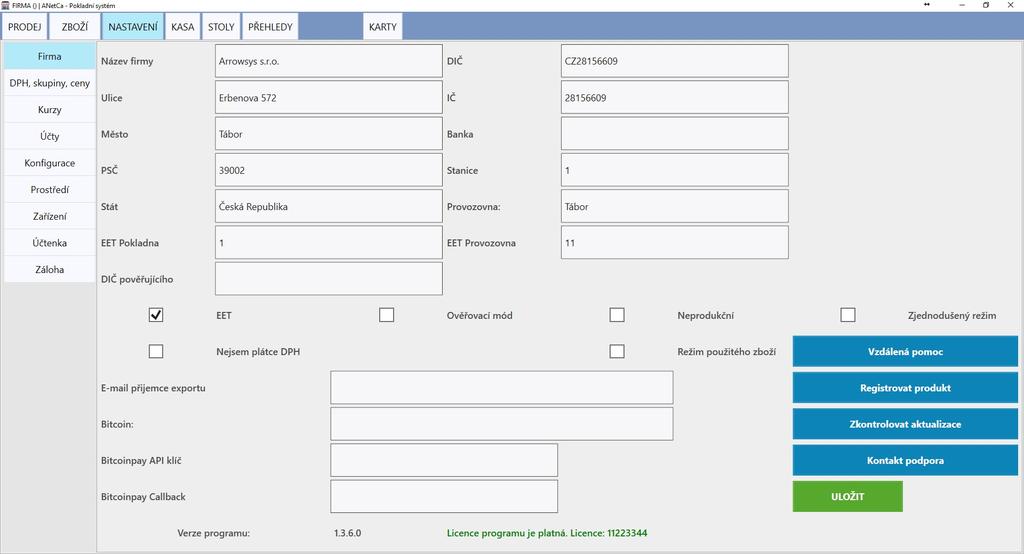1024x554 pixels.
Task: Go to Konfigurace settings
Action: 50,163
